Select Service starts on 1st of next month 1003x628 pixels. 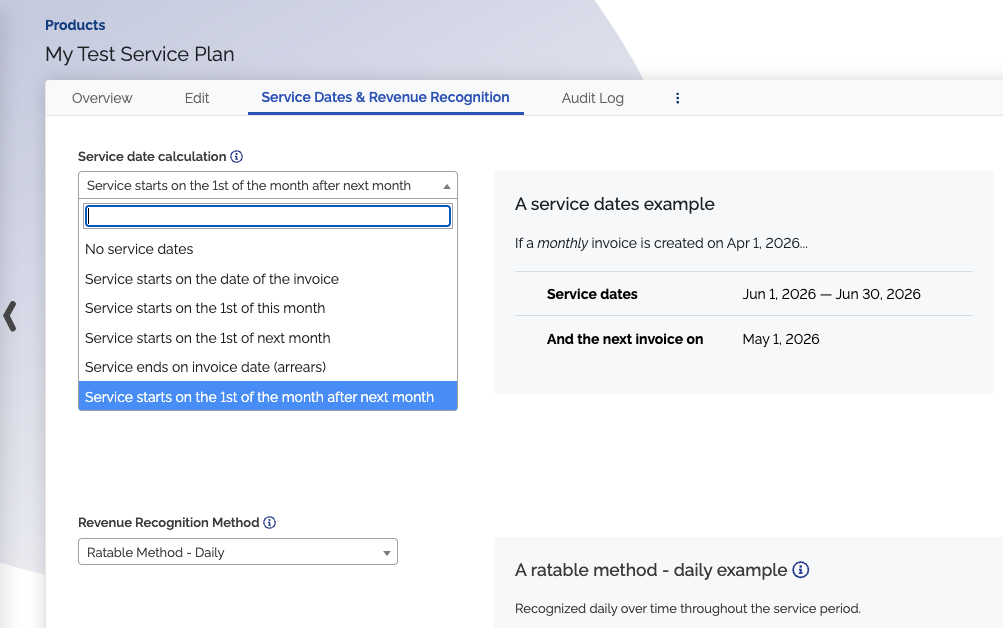208,338
